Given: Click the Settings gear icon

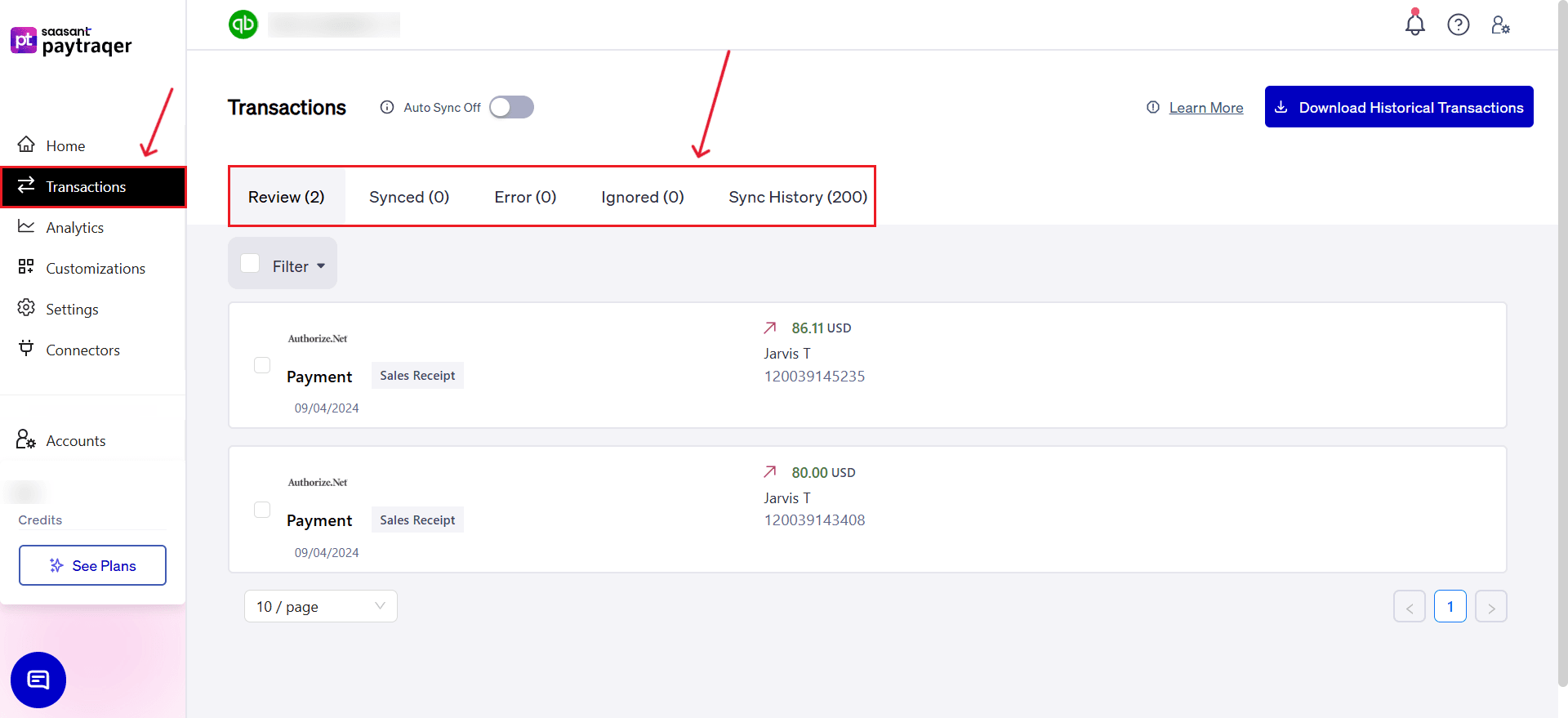Looking at the screenshot, I should tap(26, 307).
